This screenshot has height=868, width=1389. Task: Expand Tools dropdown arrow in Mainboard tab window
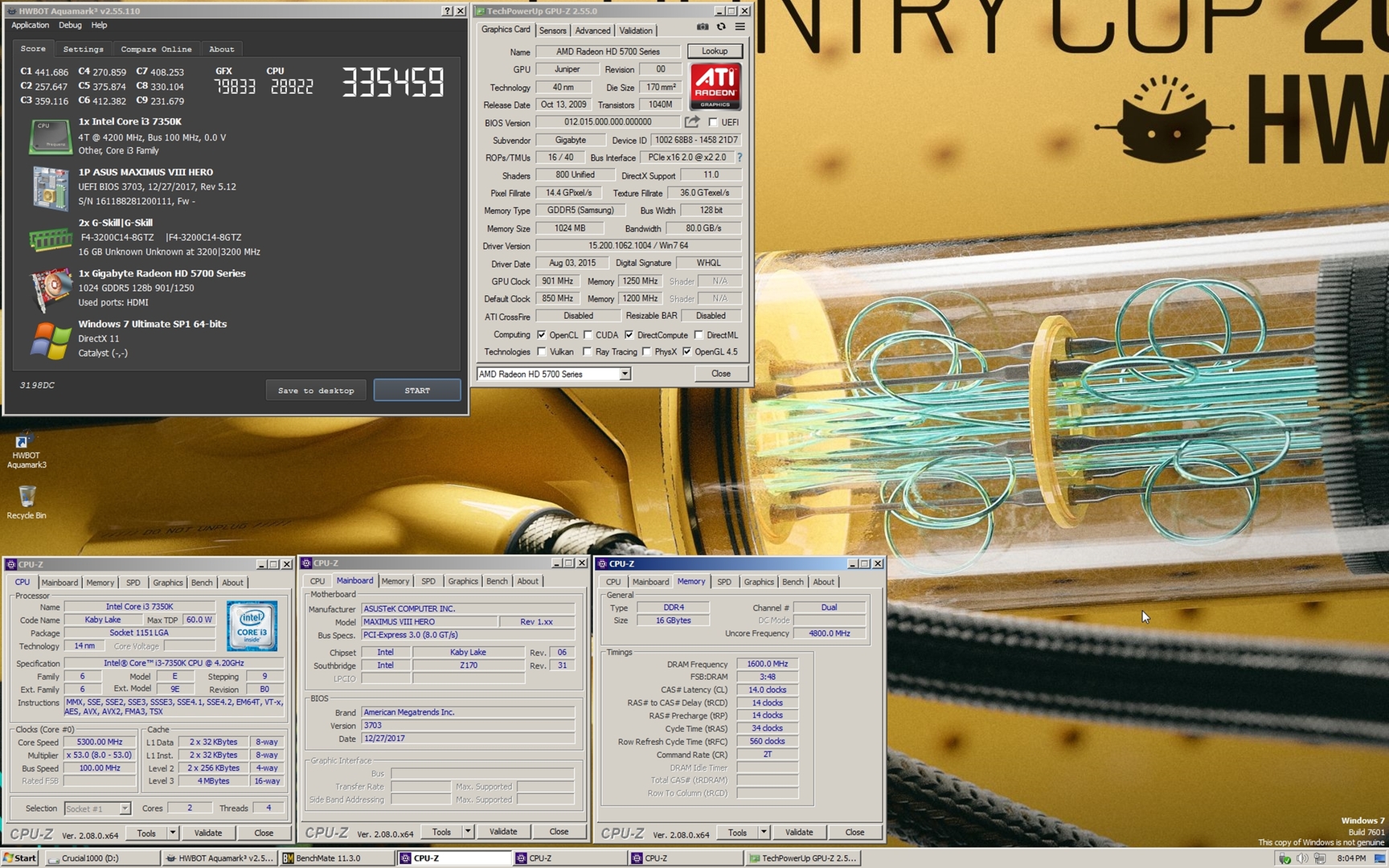click(468, 832)
